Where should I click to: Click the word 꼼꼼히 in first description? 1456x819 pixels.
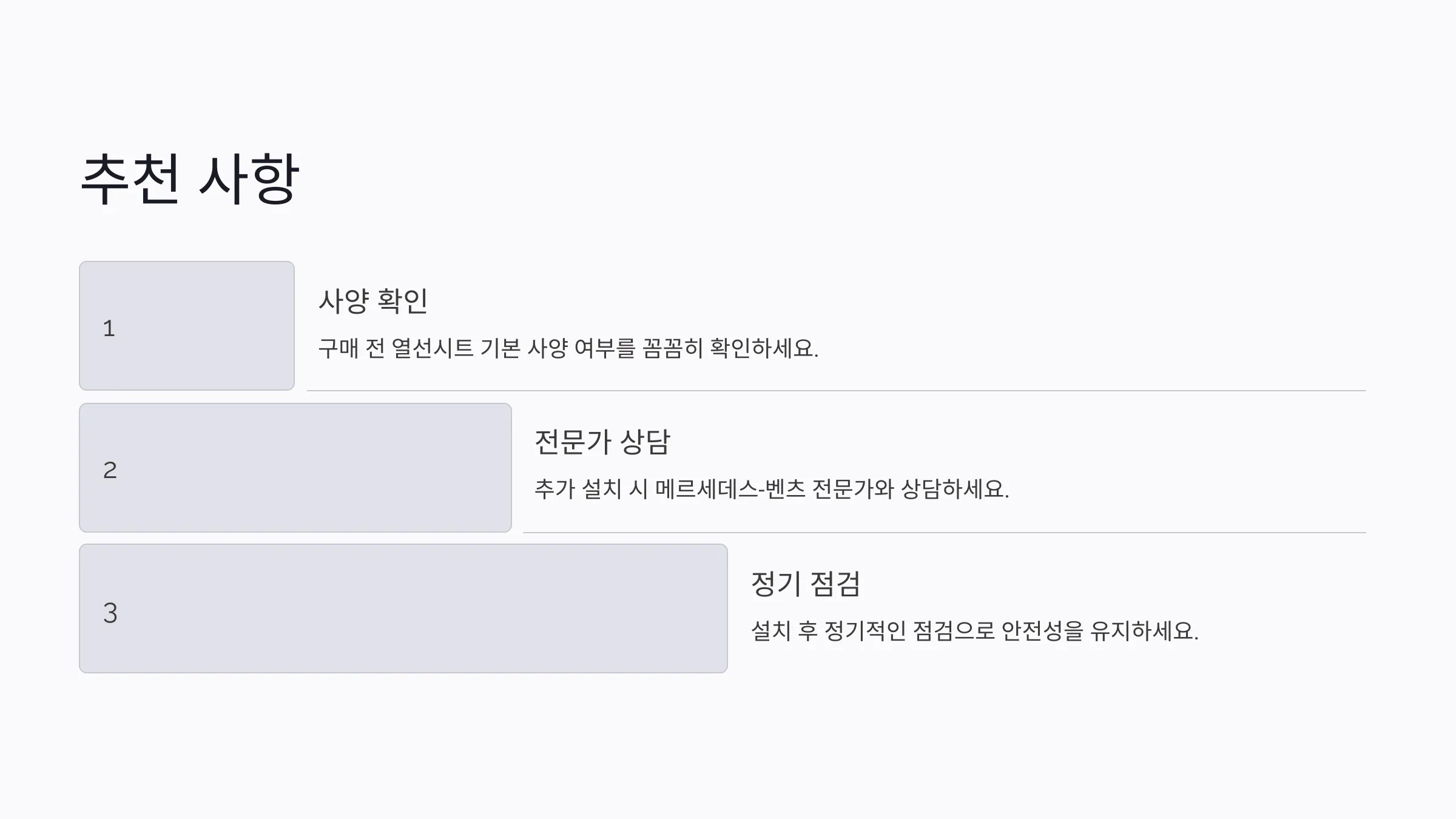point(672,348)
